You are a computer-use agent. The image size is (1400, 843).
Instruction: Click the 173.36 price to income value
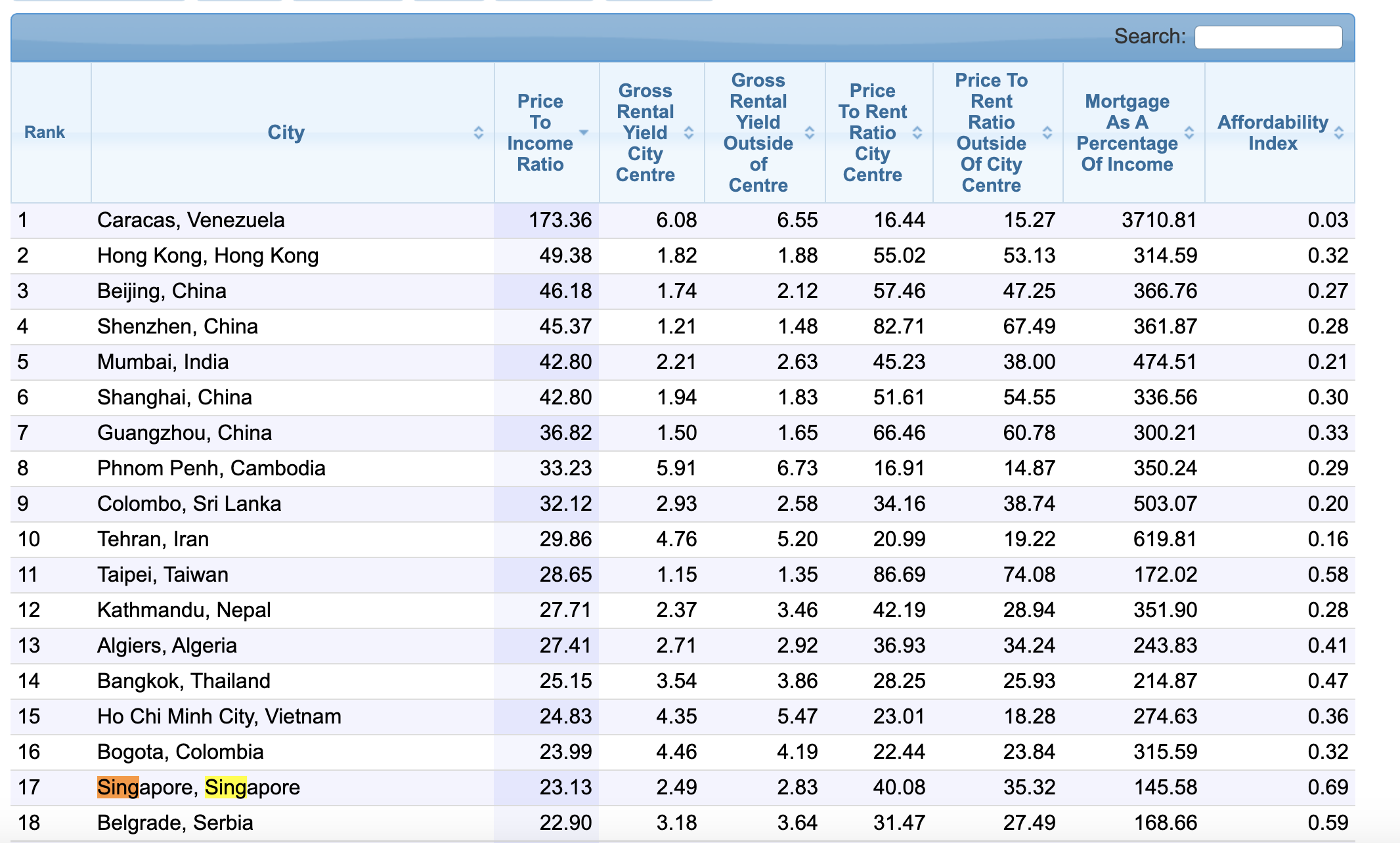point(560,220)
